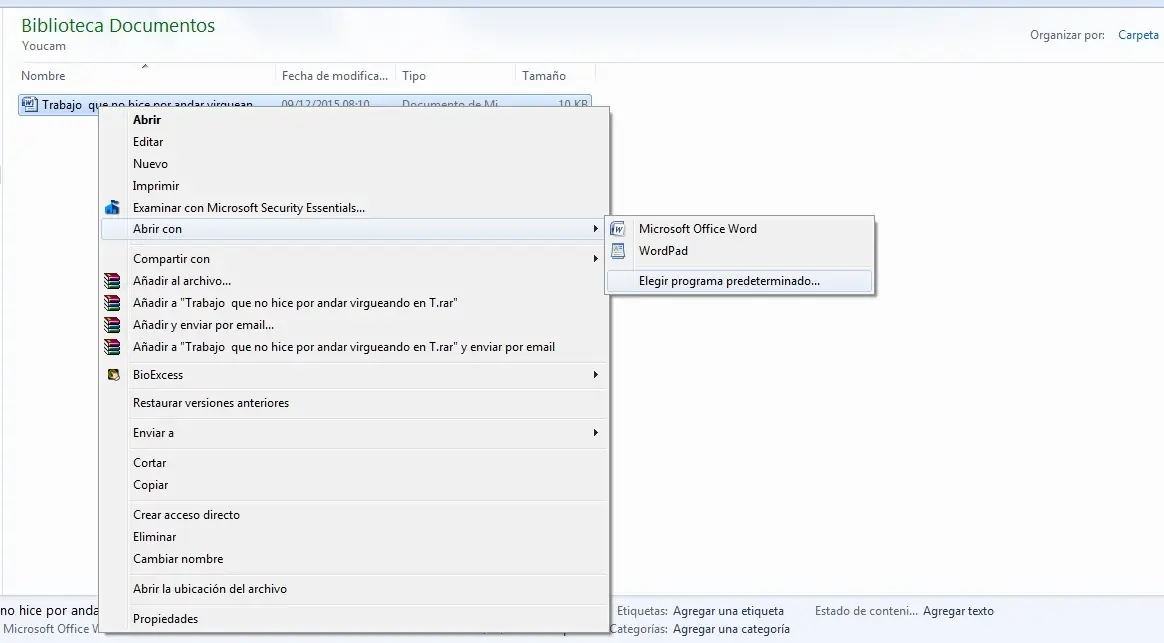Click WinRAR icon next to 'Añadir al archivo...'
Screen dimensions: 1164x643
(112, 281)
